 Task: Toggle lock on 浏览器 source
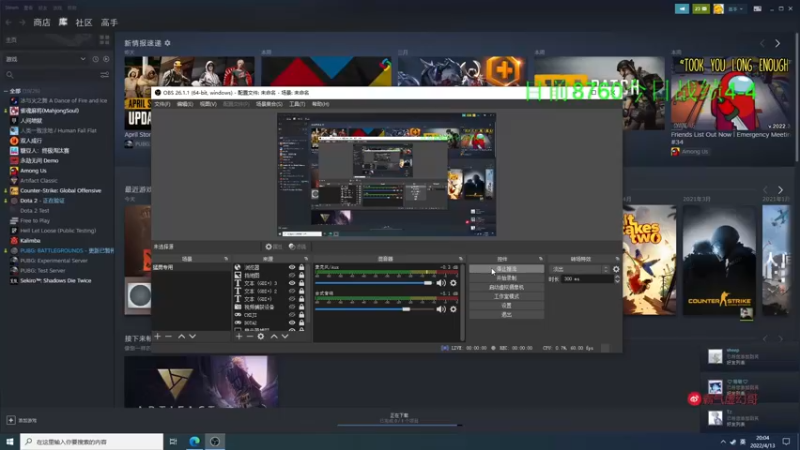coord(302,267)
